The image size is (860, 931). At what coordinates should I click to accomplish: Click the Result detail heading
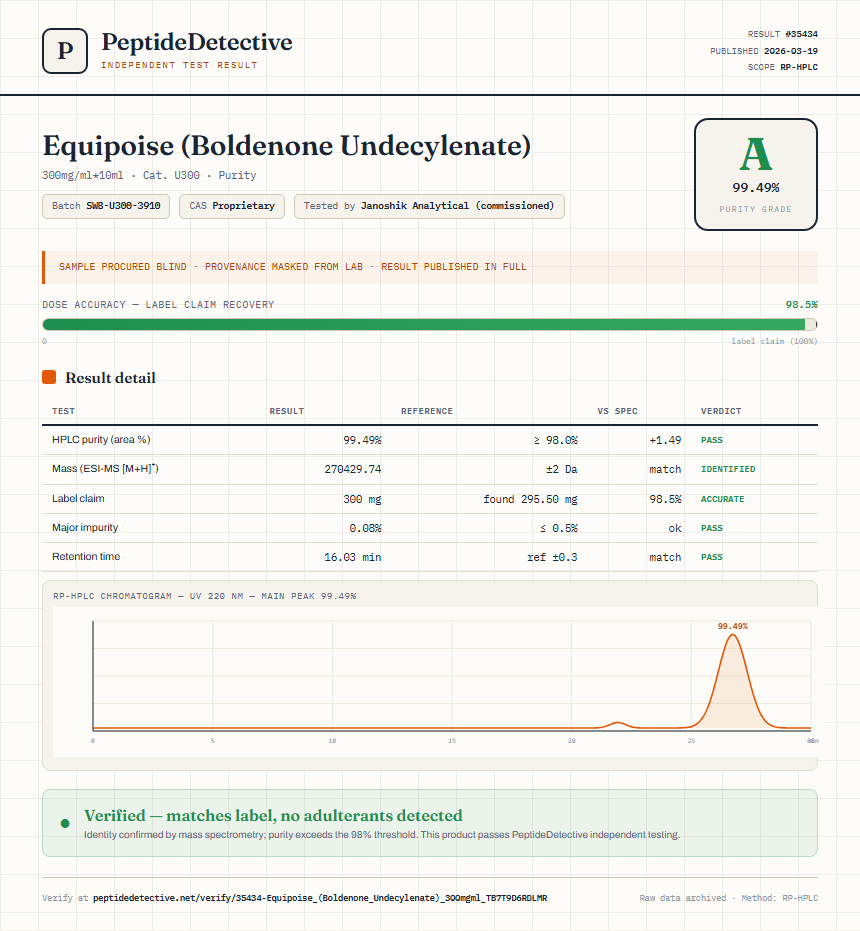pos(110,378)
